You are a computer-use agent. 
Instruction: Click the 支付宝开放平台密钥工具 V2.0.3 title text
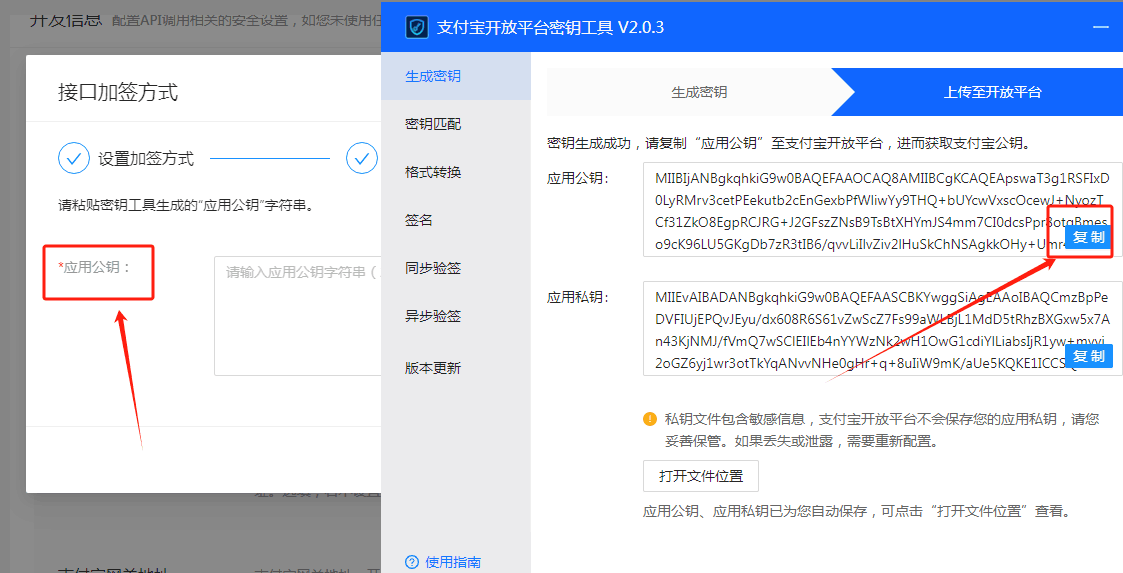(x=550, y=27)
